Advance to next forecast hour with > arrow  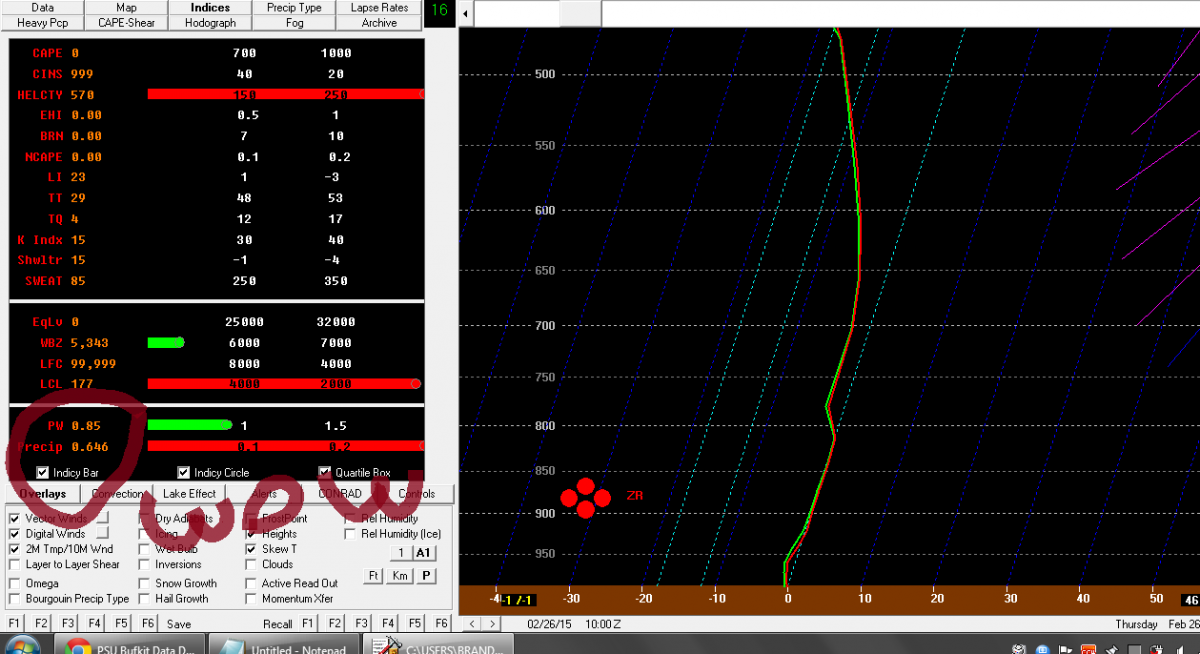491,624
